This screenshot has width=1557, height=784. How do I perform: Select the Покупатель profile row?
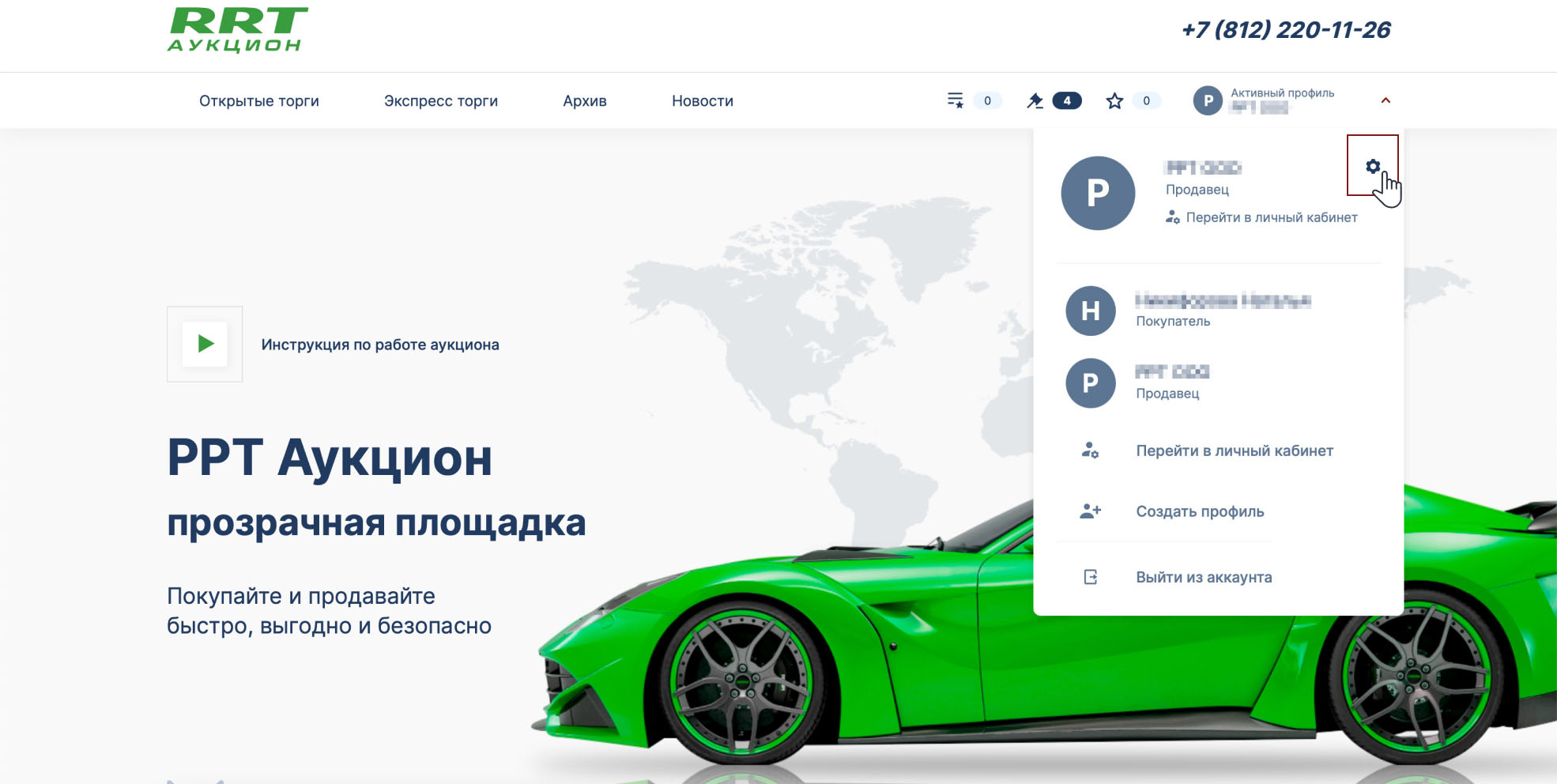(1218, 311)
